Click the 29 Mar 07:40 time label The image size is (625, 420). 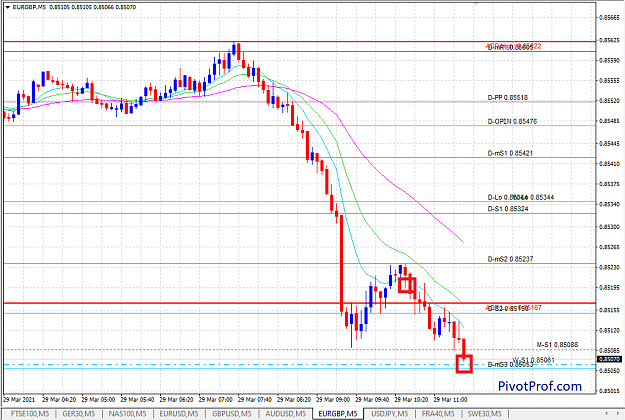click(254, 399)
